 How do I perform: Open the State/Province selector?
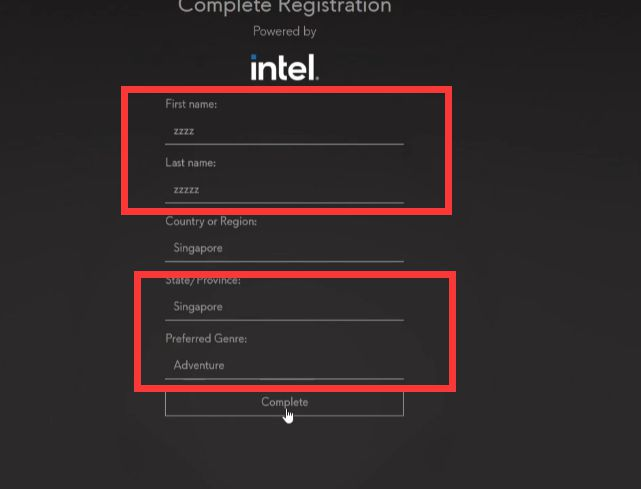[285, 307]
